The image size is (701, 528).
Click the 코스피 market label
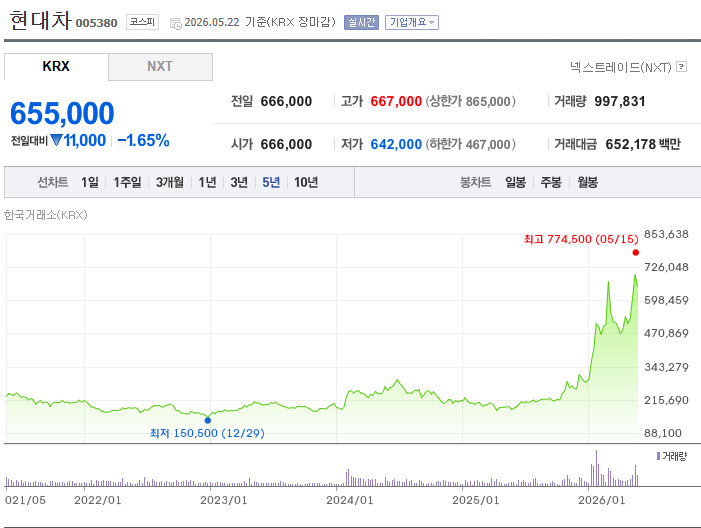(x=142, y=22)
